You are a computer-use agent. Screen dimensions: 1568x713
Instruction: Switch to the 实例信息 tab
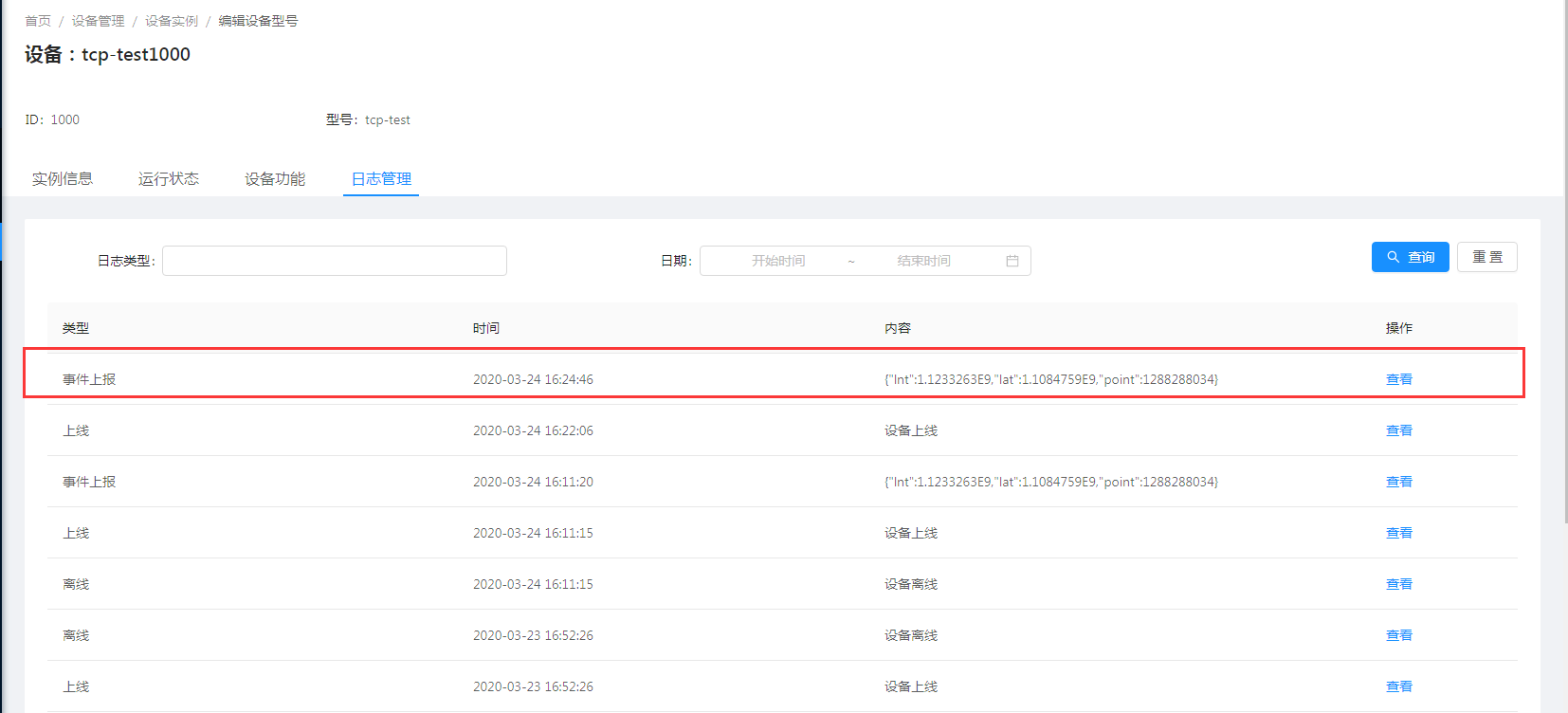[x=63, y=179]
